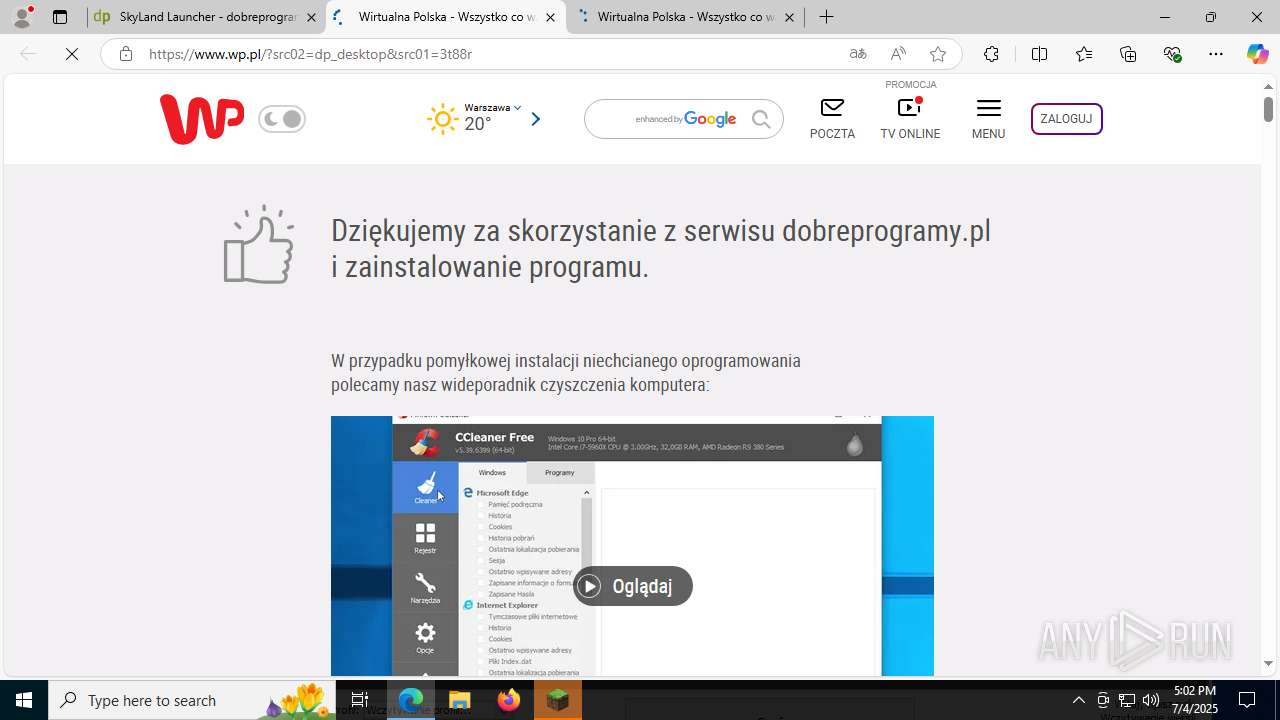
Task: Stop loading the page
Action: coord(72,54)
